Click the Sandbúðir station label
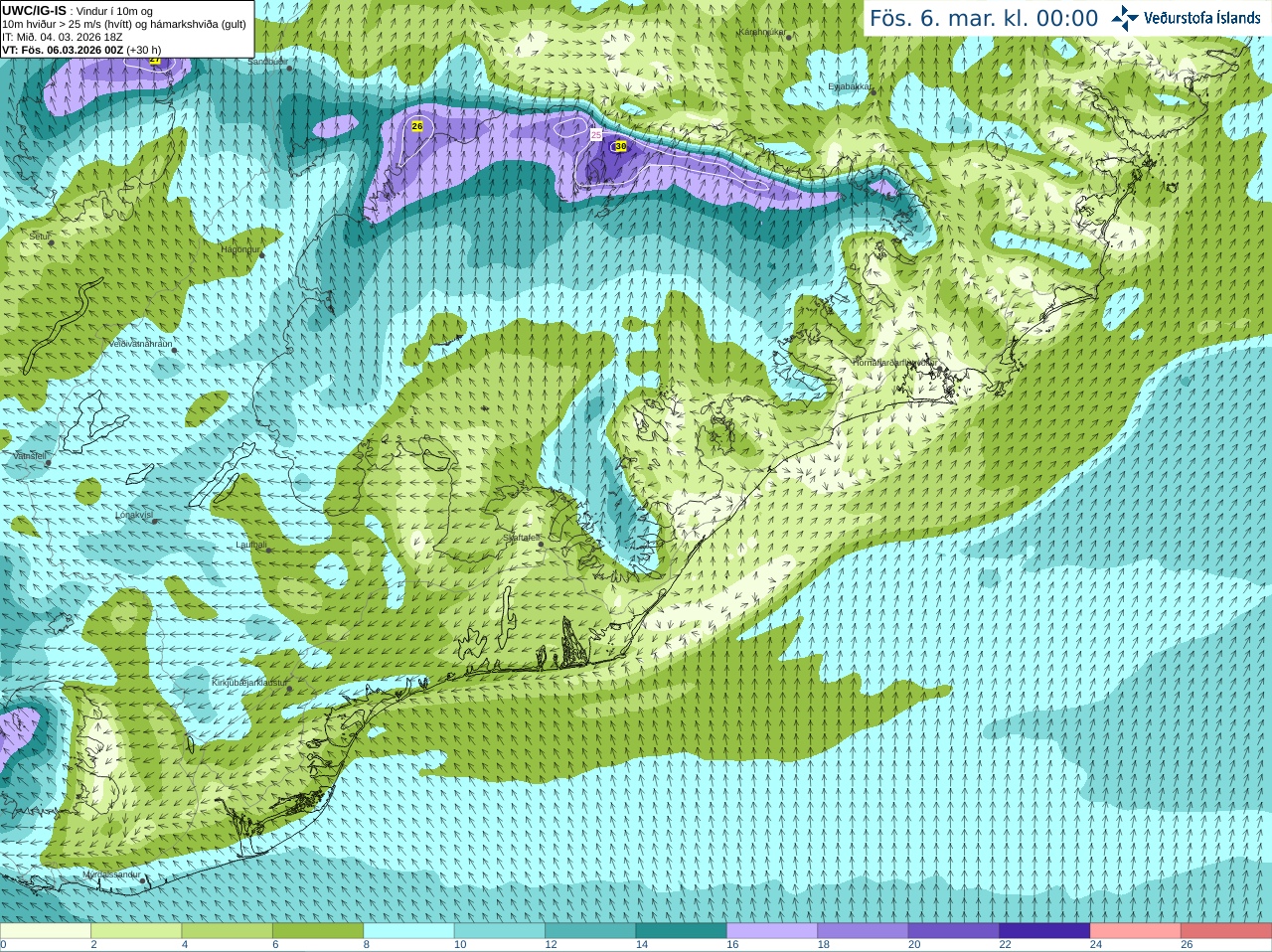The image size is (1272, 952). [267, 62]
